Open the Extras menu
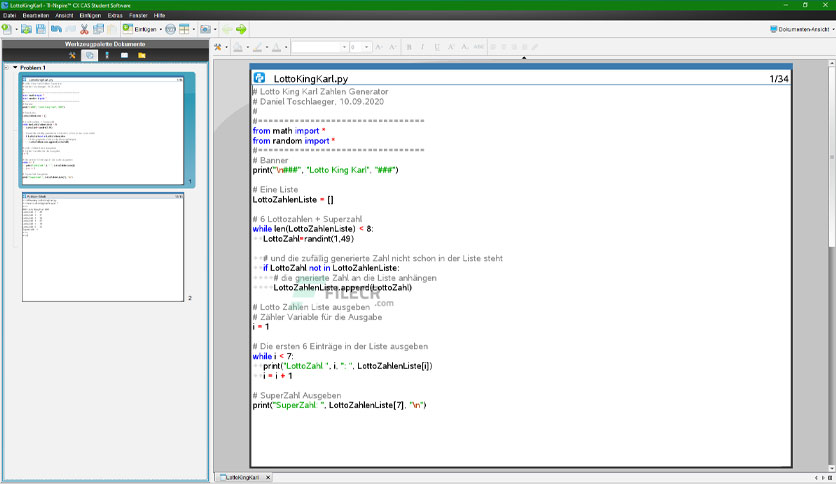The width and height of the screenshot is (836, 484). (x=115, y=15)
